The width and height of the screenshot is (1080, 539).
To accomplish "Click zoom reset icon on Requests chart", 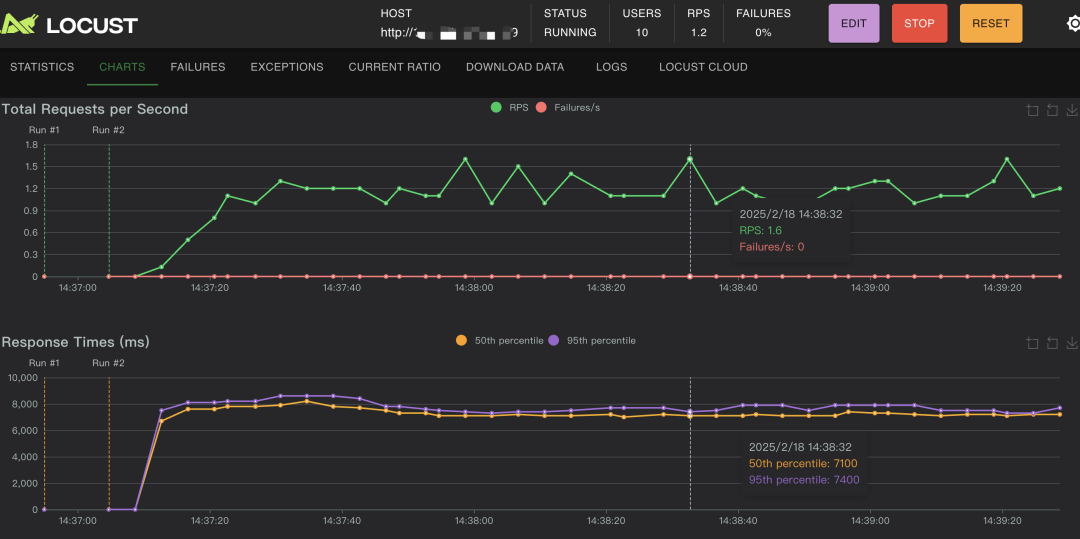I will 1052,110.
